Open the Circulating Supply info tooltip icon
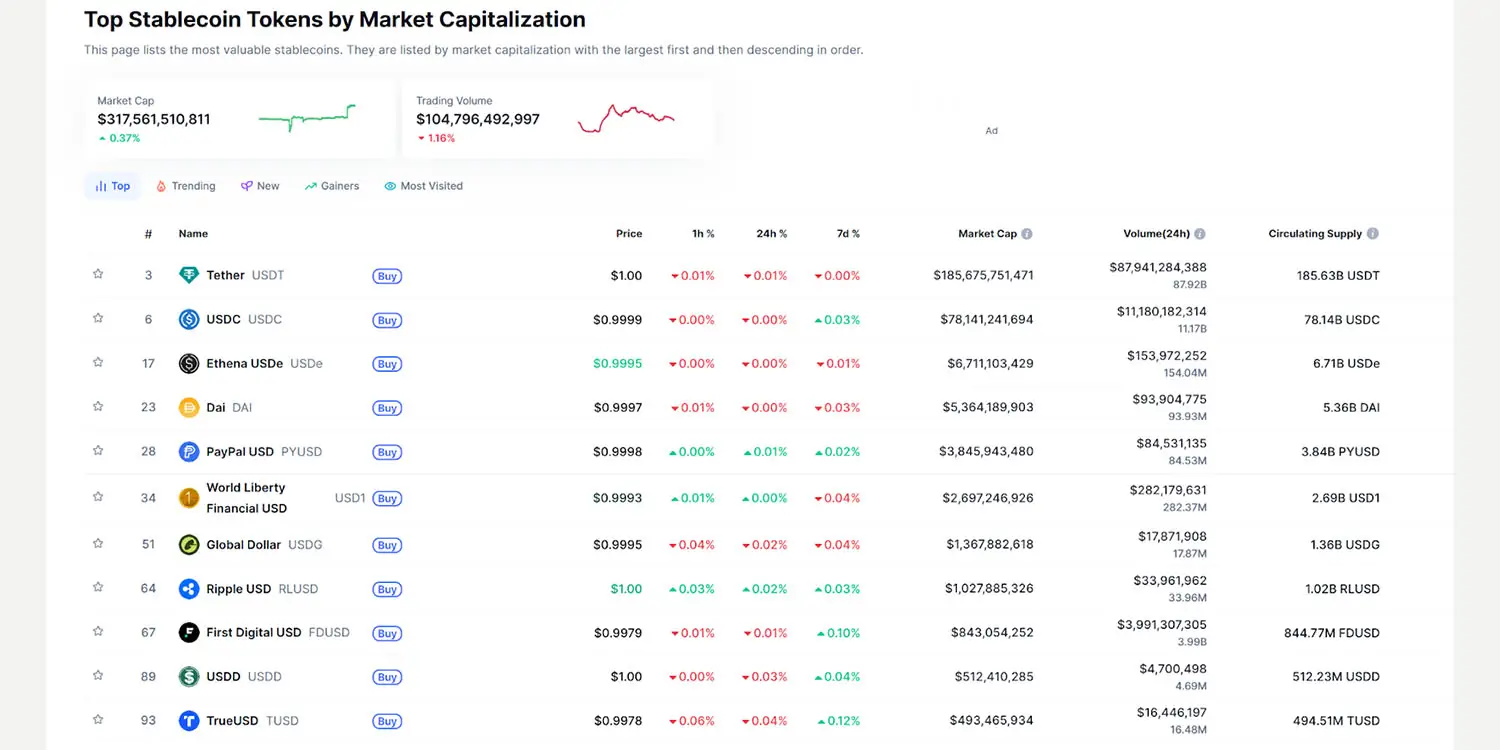Image resolution: width=1500 pixels, height=750 pixels. pyautogui.click(x=1372, y=233)
